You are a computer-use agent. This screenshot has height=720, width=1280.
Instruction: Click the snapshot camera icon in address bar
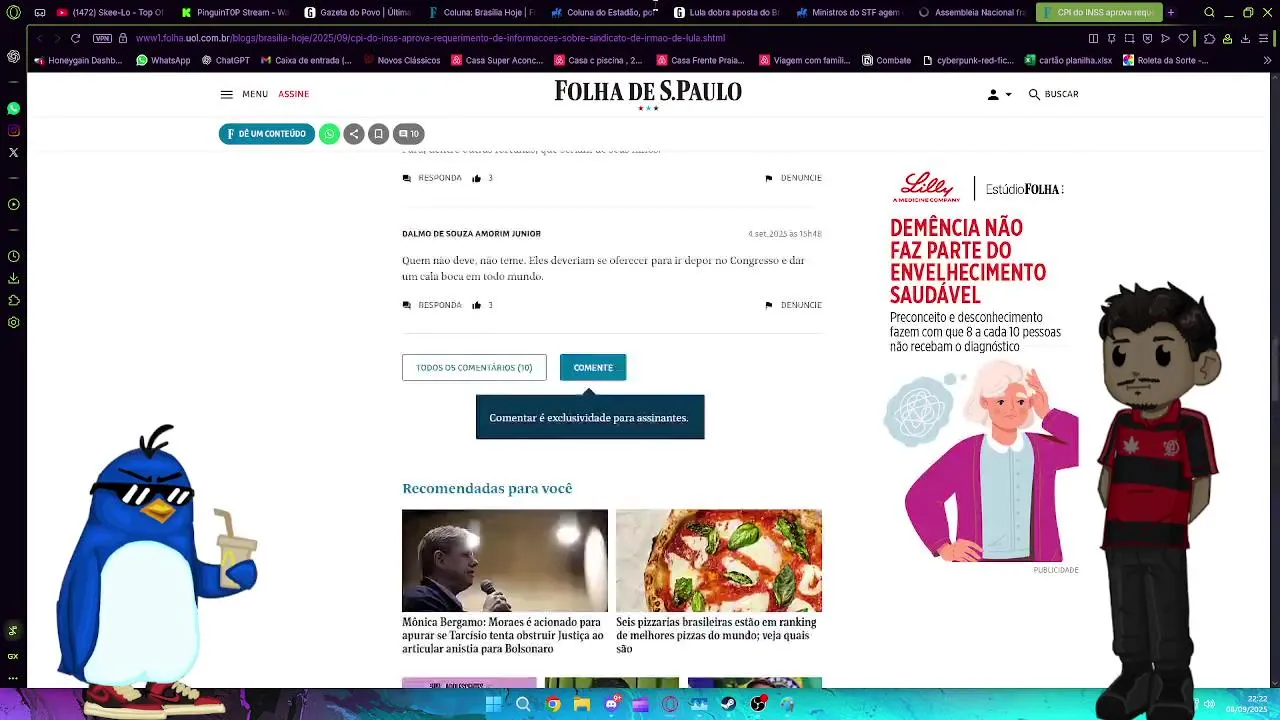pyautogui.click(x=1129, y=38)
